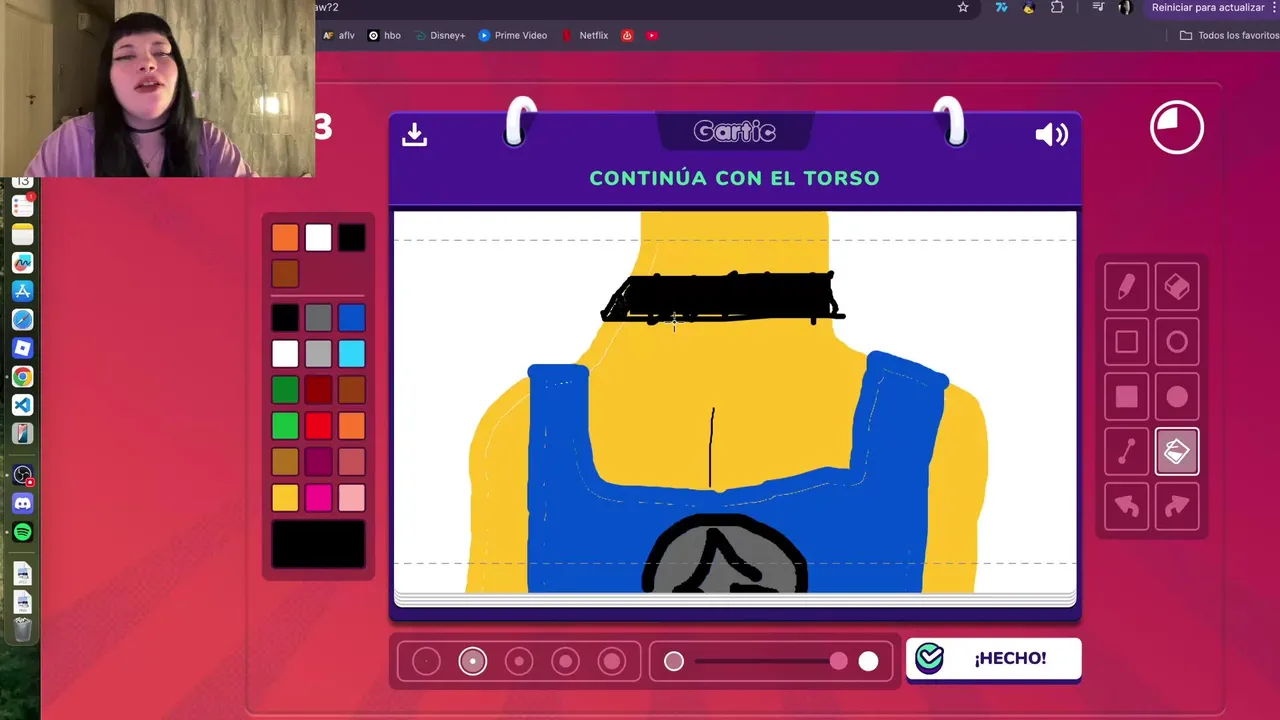
Task: Open the hbo bookmark
Action: [385, 35]
